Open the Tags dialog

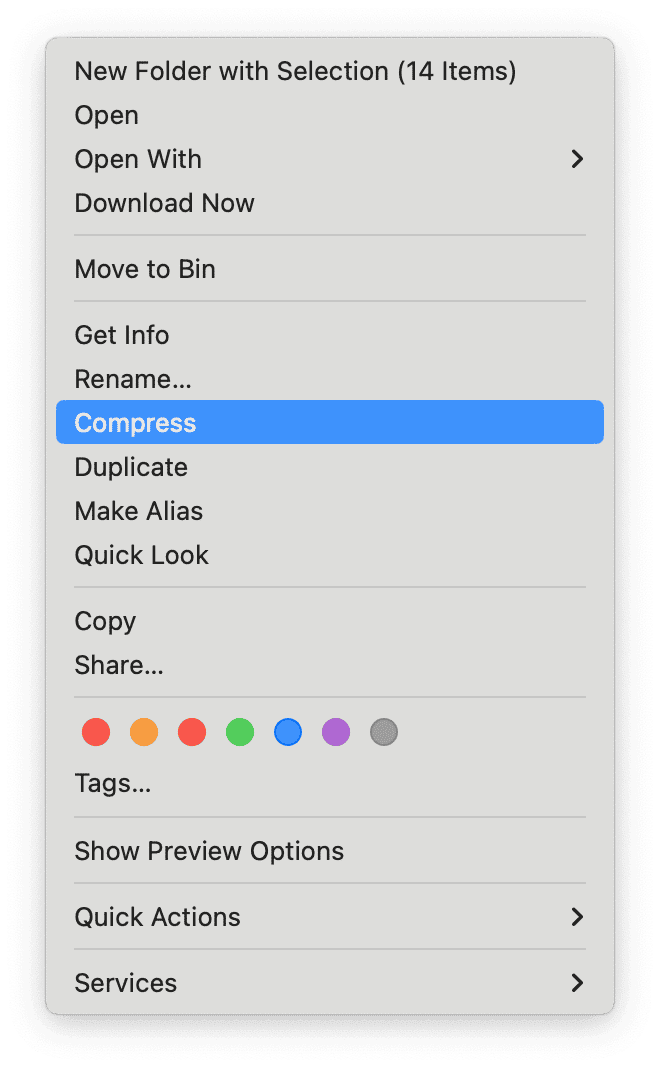(x=113, y=783)
